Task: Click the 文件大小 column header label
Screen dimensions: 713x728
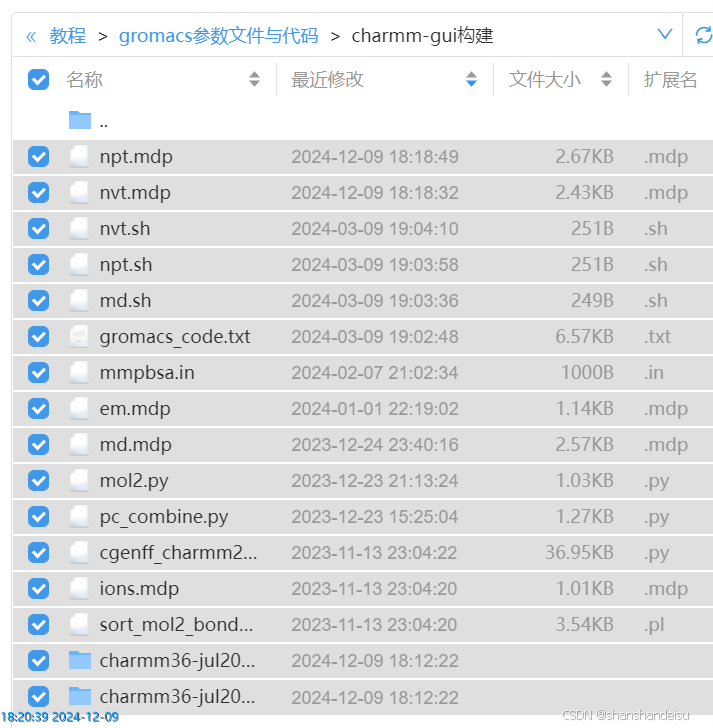Action: coord(544,80)
